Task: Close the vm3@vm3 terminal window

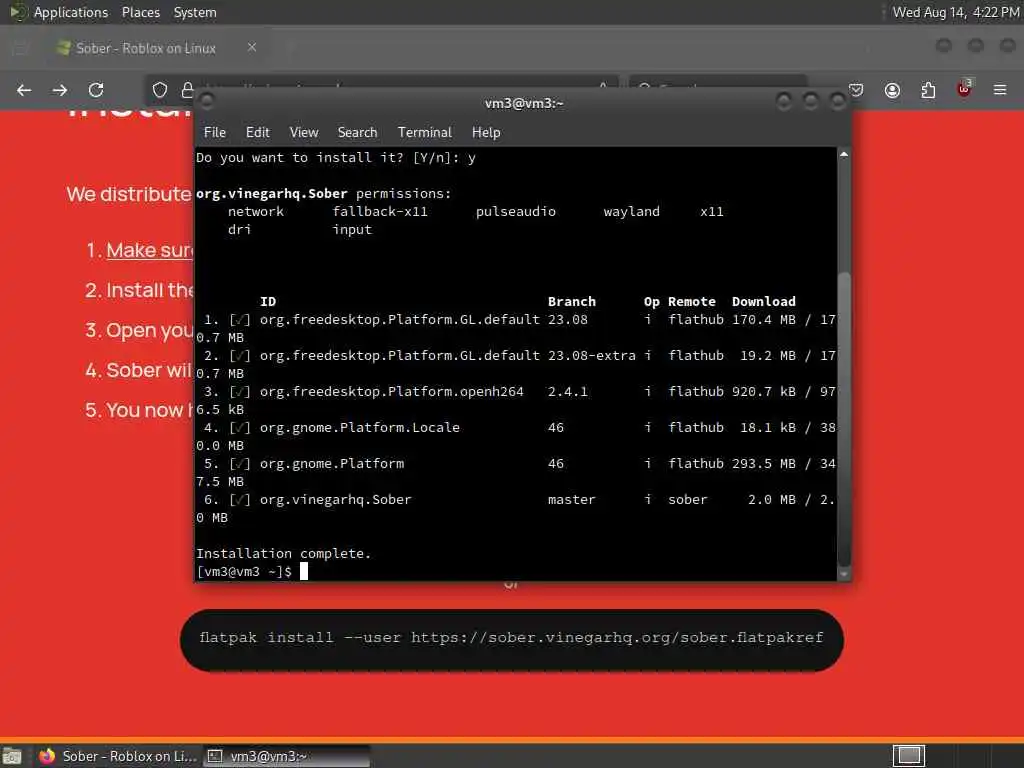Action: pyautogui.click(x=837, y=101)
